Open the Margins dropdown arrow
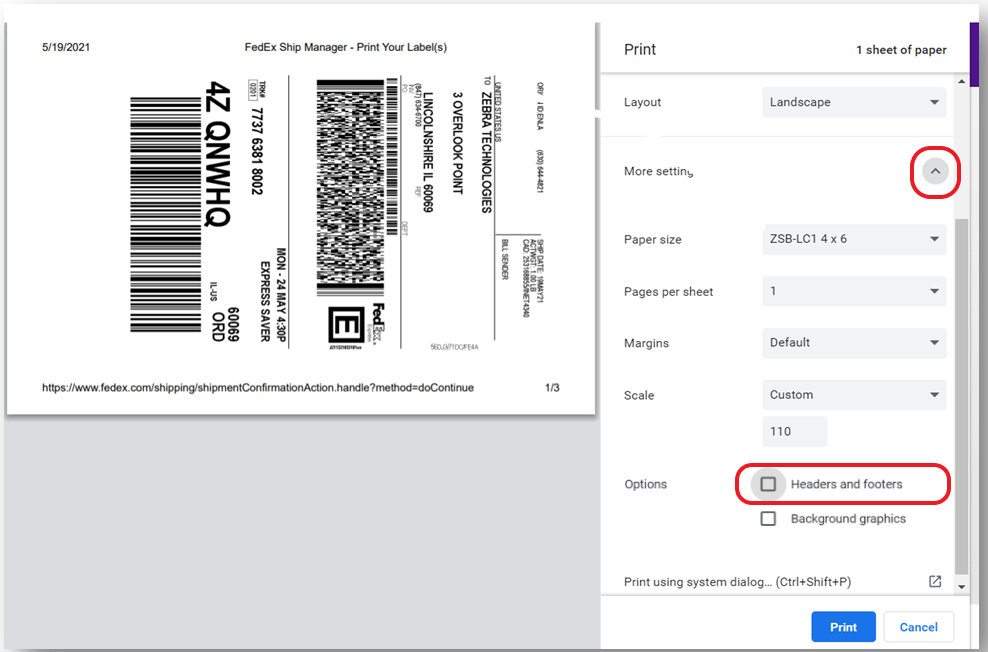988x652 pixels. click(932, 343)
